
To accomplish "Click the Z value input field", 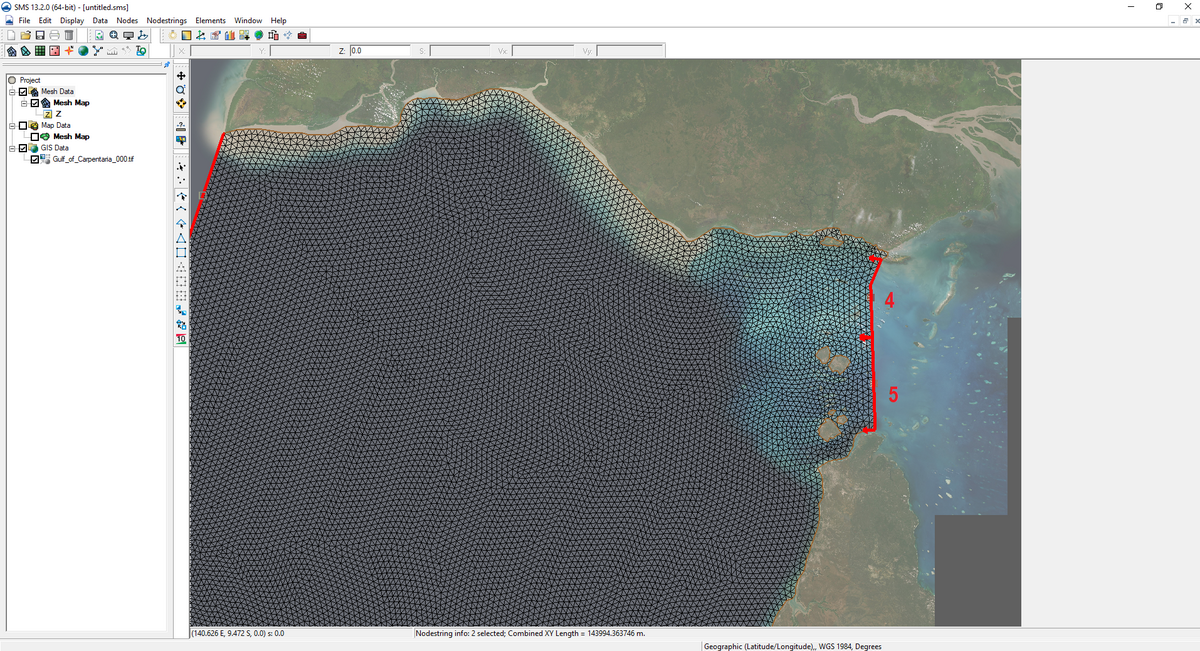I will 378,50.
